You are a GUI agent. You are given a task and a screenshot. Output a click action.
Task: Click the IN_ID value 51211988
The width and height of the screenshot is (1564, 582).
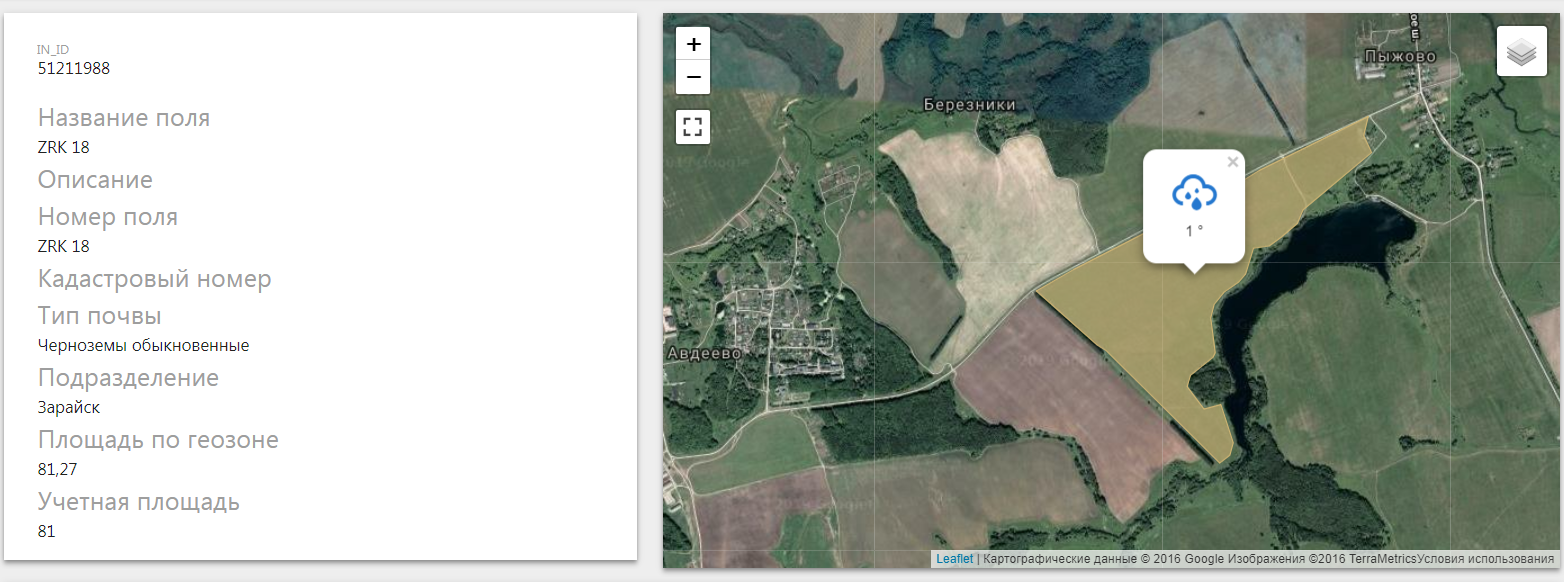coord(74,69)
